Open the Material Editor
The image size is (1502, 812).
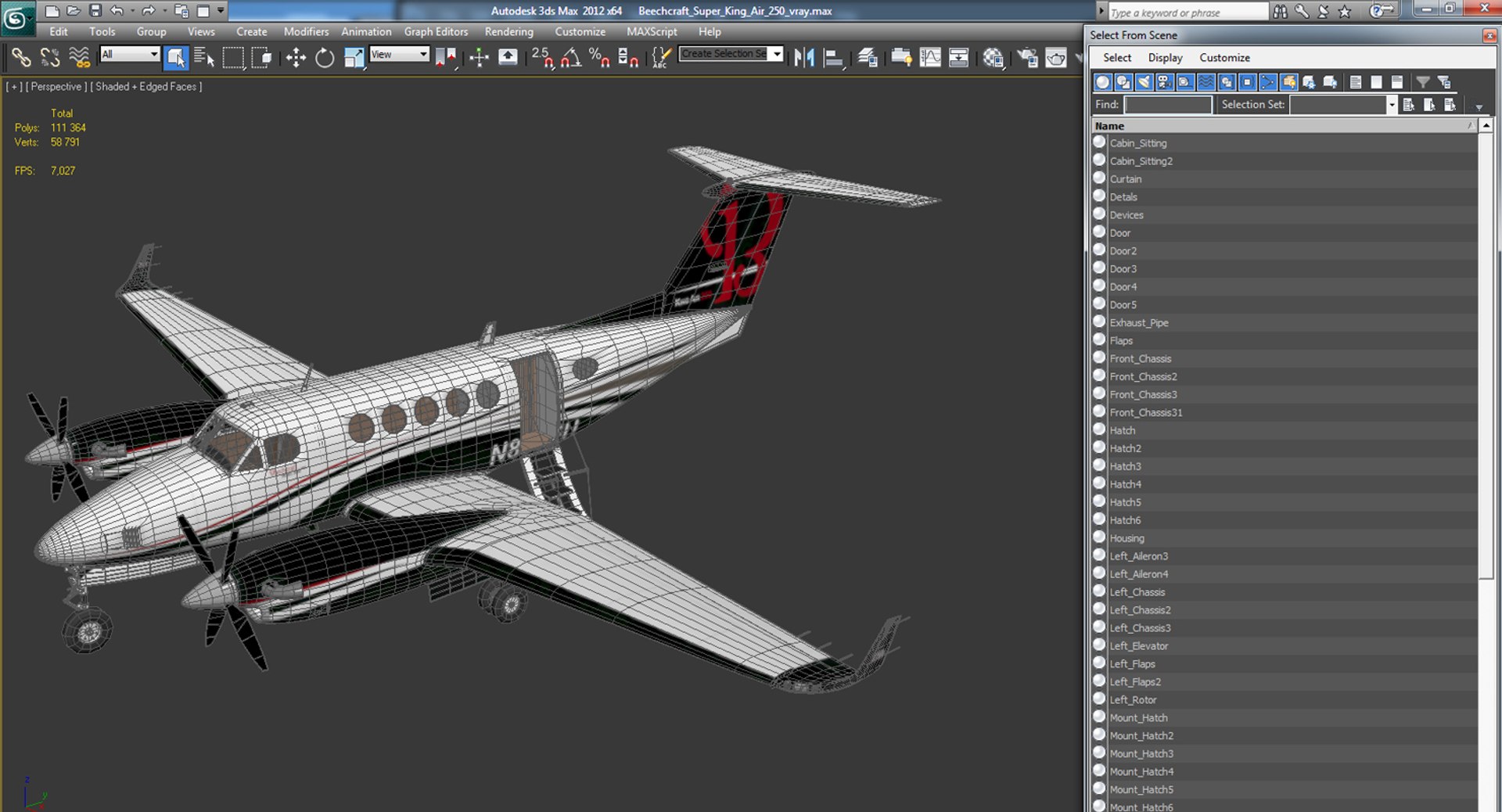click(x=994, y=57)
